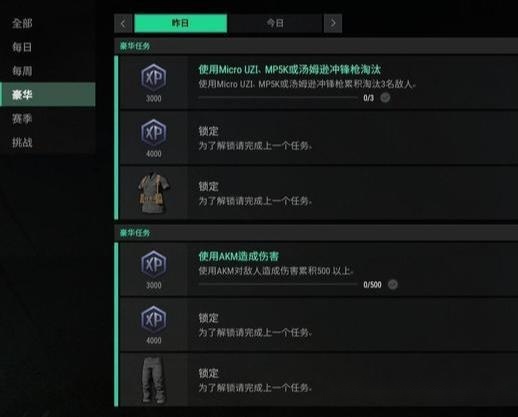Select the gray pants reward thumbnail

pos(154,379)
